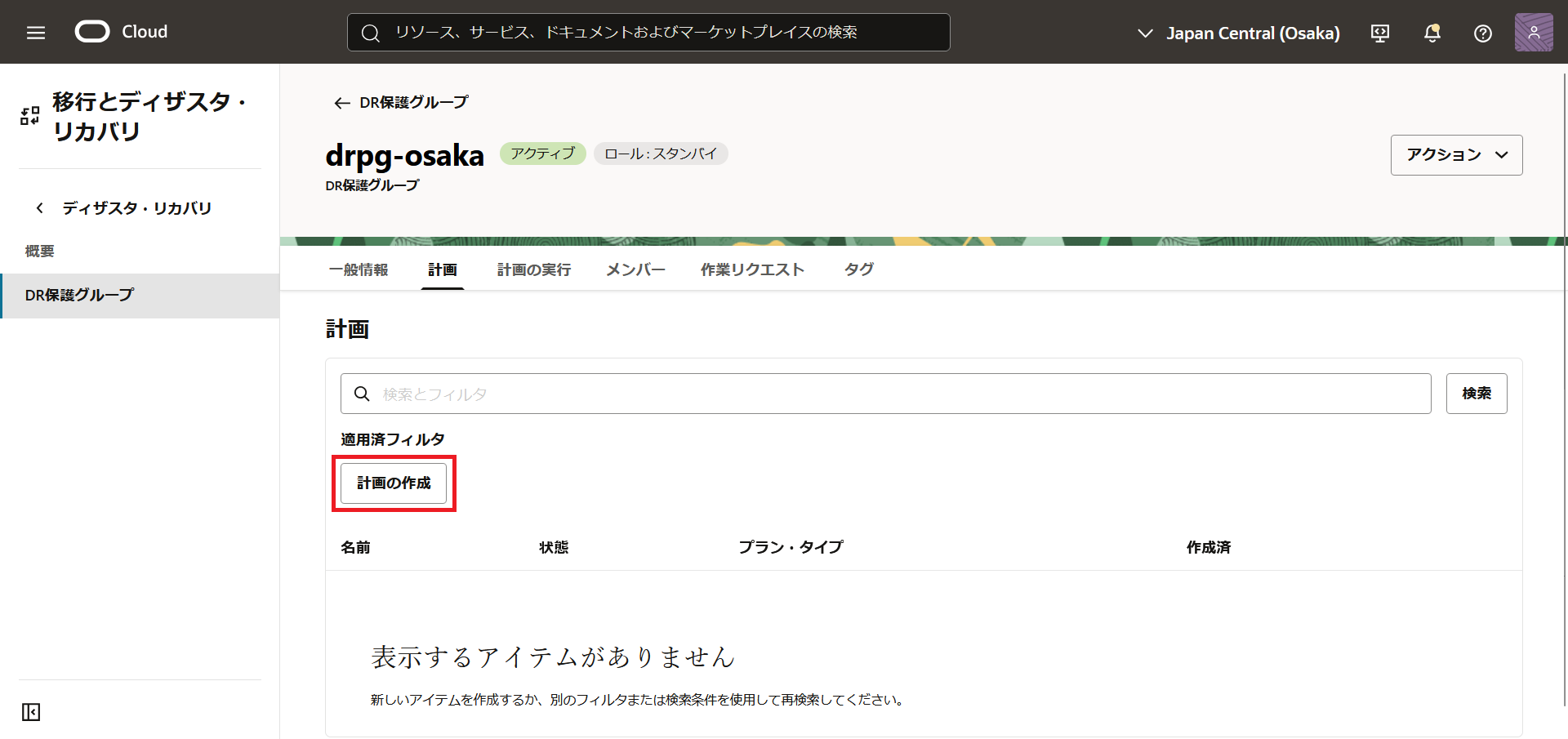Click the search magnifier in the filter field

click(x=362, y=394)
